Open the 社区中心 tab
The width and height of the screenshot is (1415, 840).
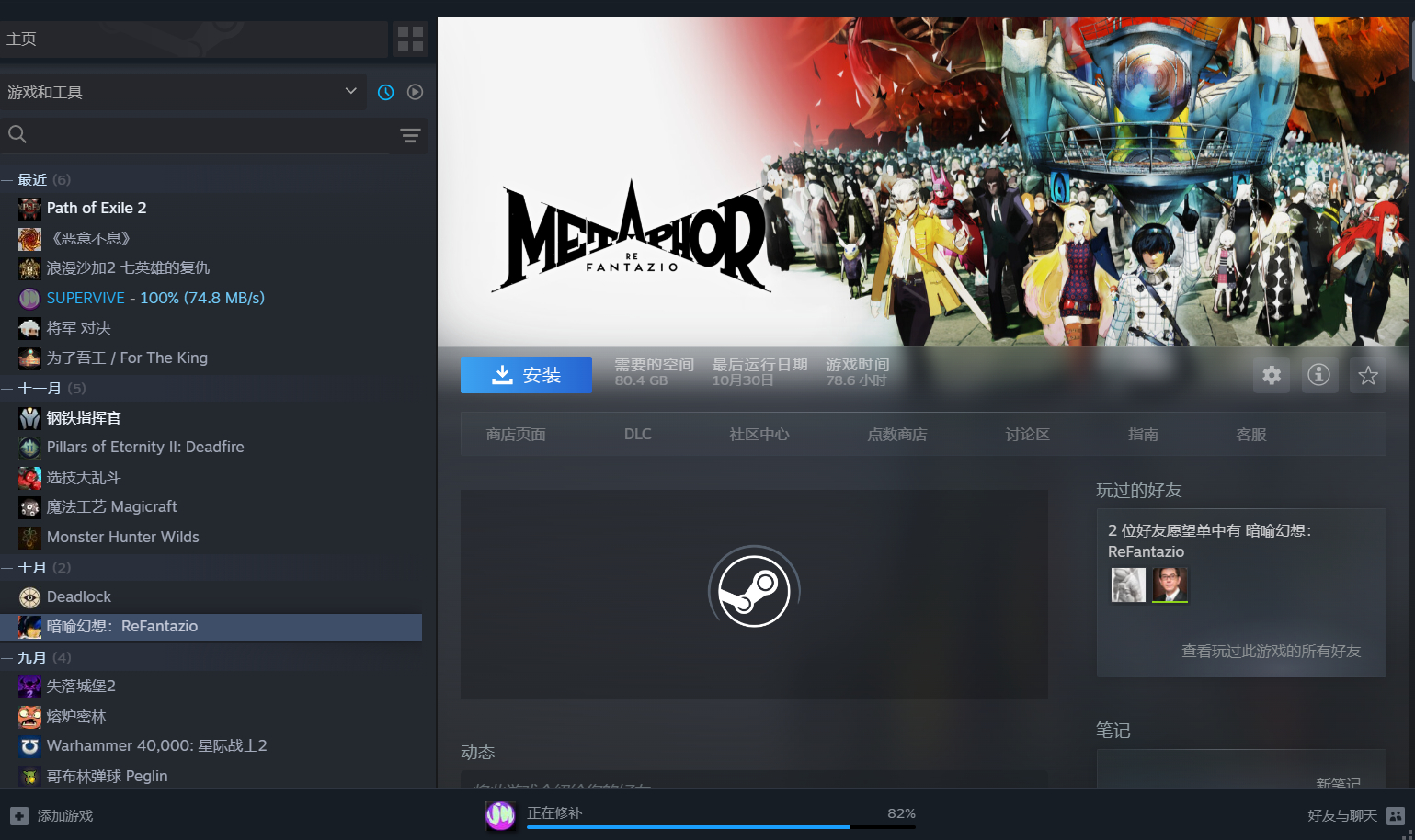click(x=759, y=434)
